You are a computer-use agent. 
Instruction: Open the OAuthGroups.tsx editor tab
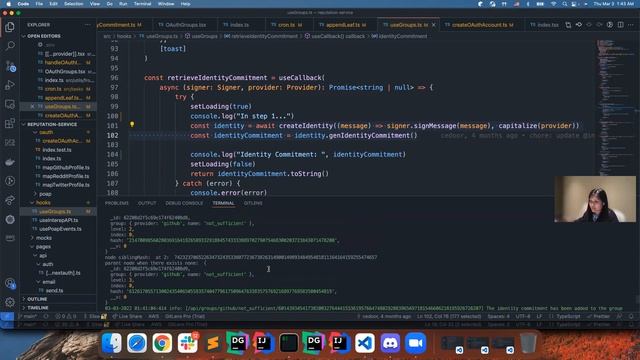184,25
